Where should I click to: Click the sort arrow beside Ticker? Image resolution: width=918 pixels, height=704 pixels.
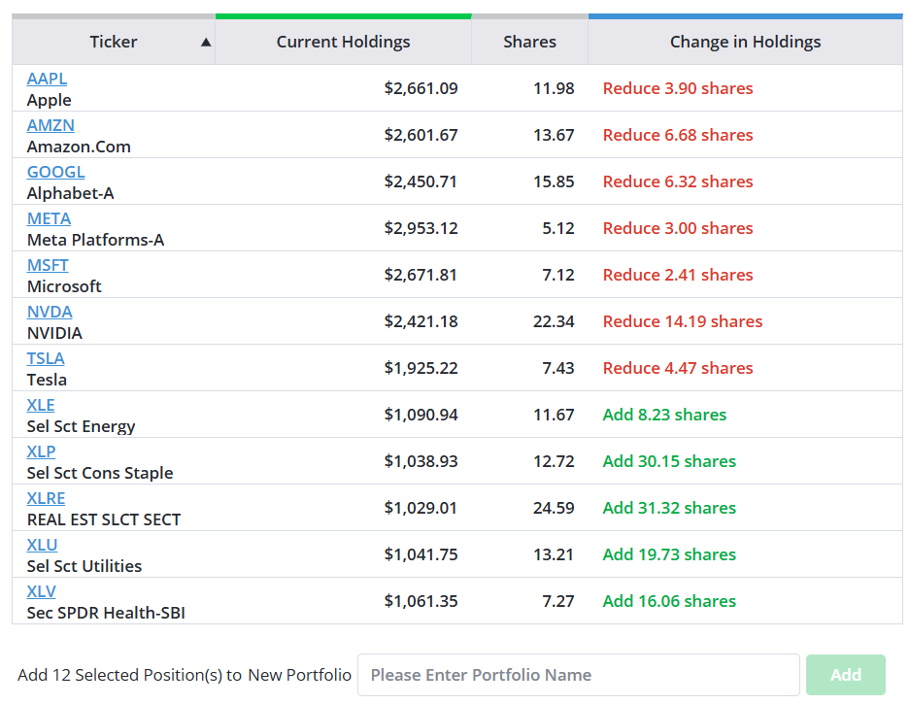[x=205, y=42]
